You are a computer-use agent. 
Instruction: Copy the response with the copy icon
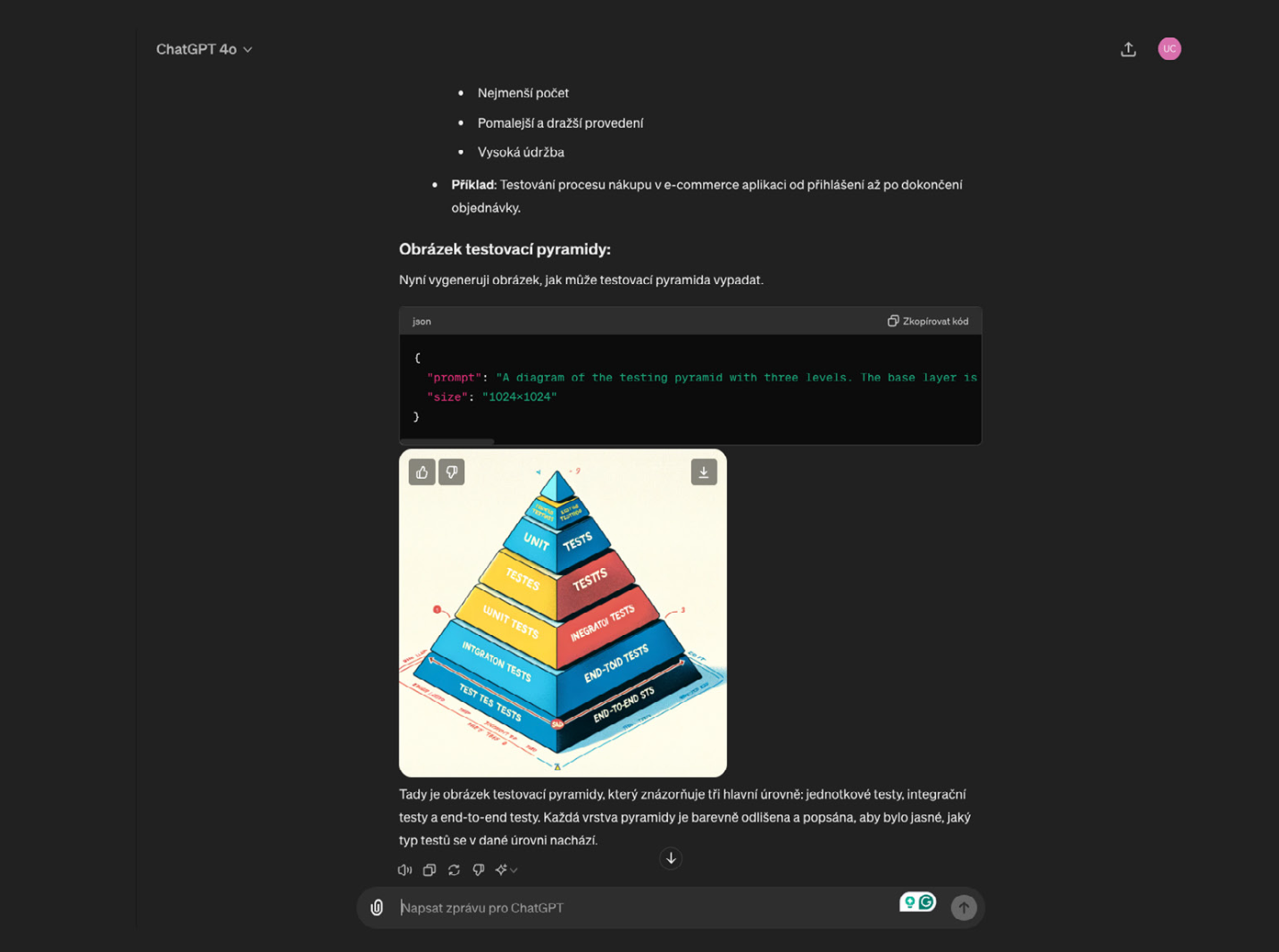coord(430,870)
